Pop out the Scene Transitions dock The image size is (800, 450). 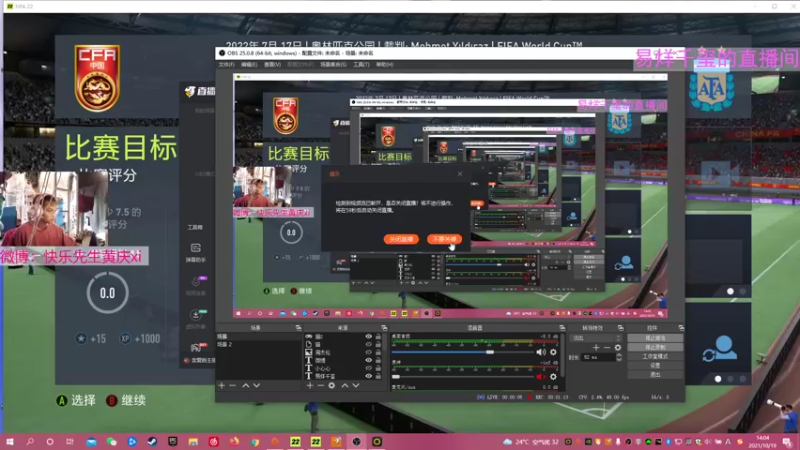(x=620, y=328)
